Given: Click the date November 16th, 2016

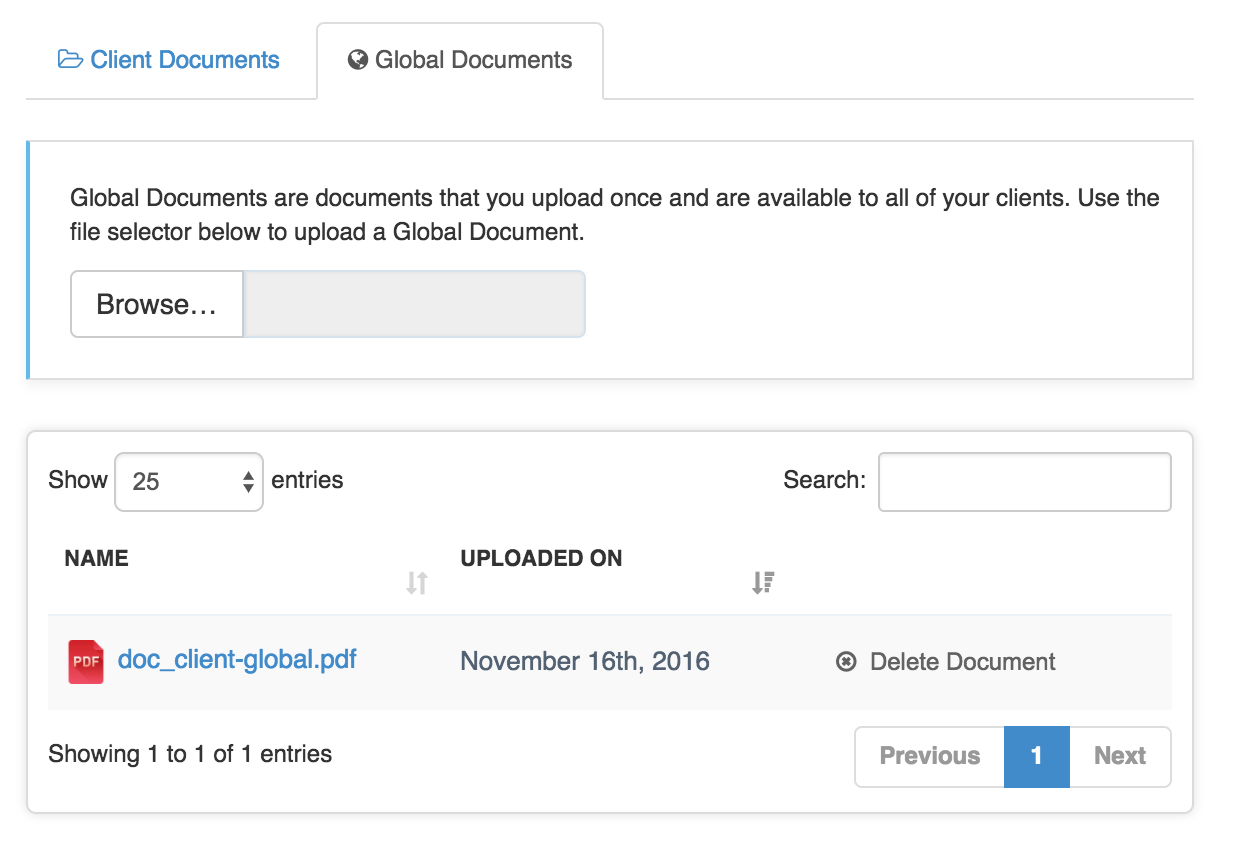Looking at the screenshot, I should (585, 662).
